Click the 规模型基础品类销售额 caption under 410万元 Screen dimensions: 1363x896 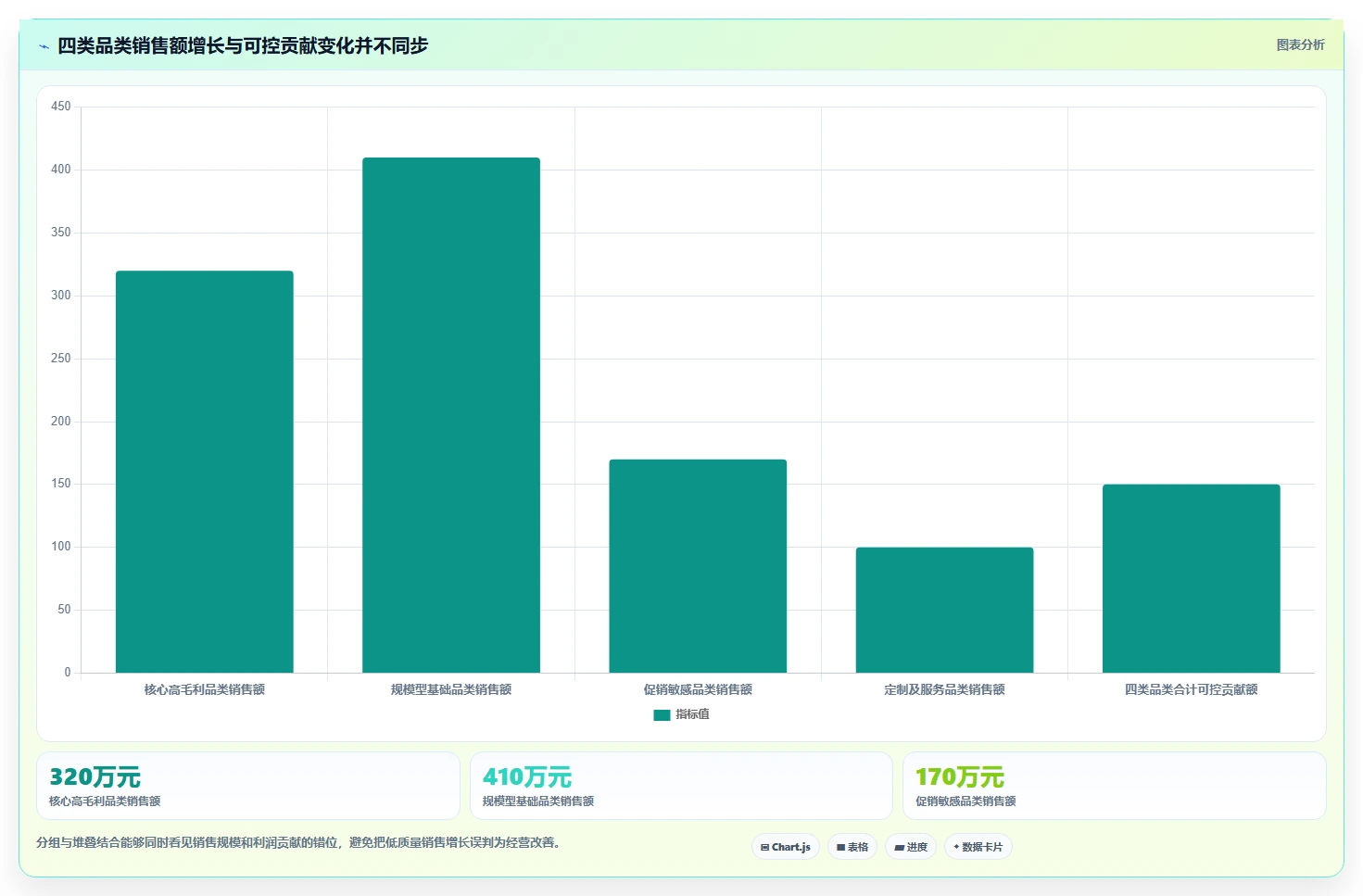tap(538, 801)
